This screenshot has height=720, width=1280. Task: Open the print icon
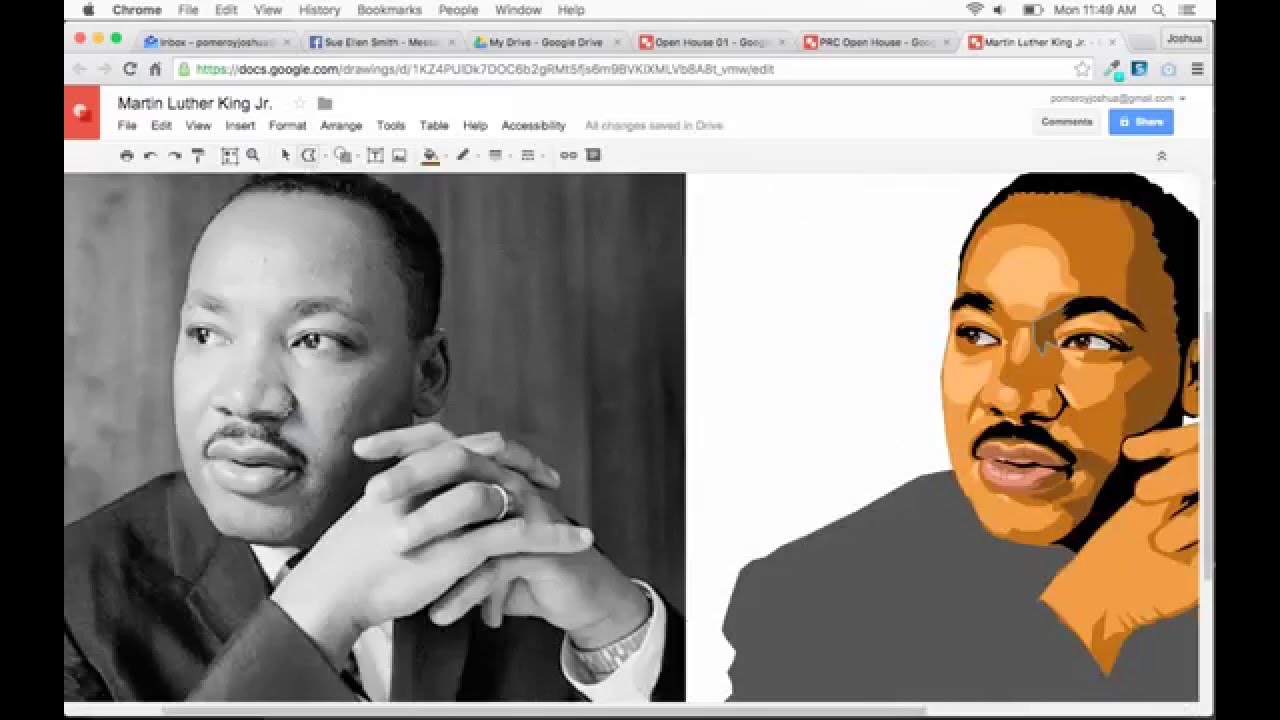point(125,155)
